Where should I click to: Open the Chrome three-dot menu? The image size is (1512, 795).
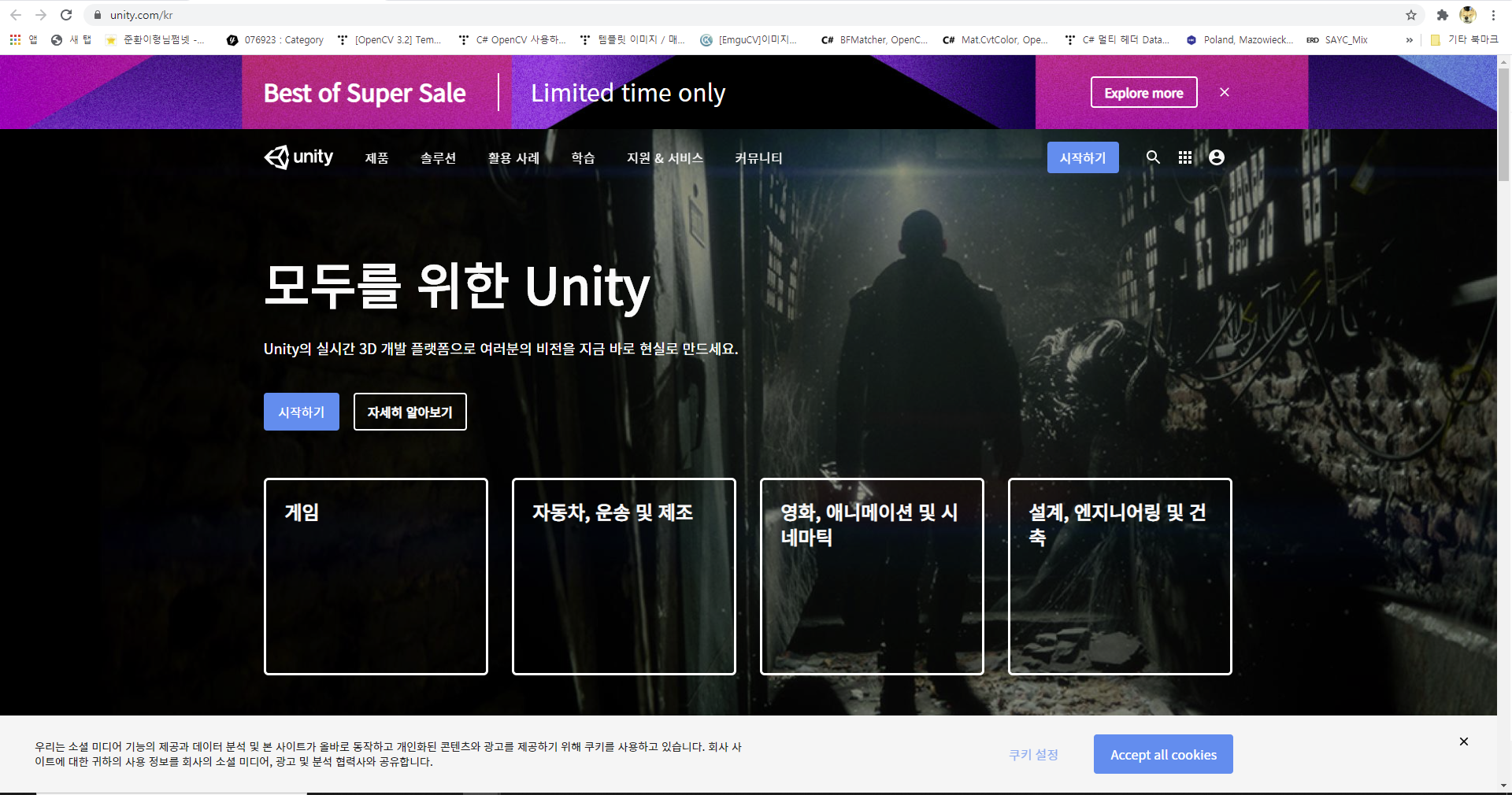[1493, 15]
